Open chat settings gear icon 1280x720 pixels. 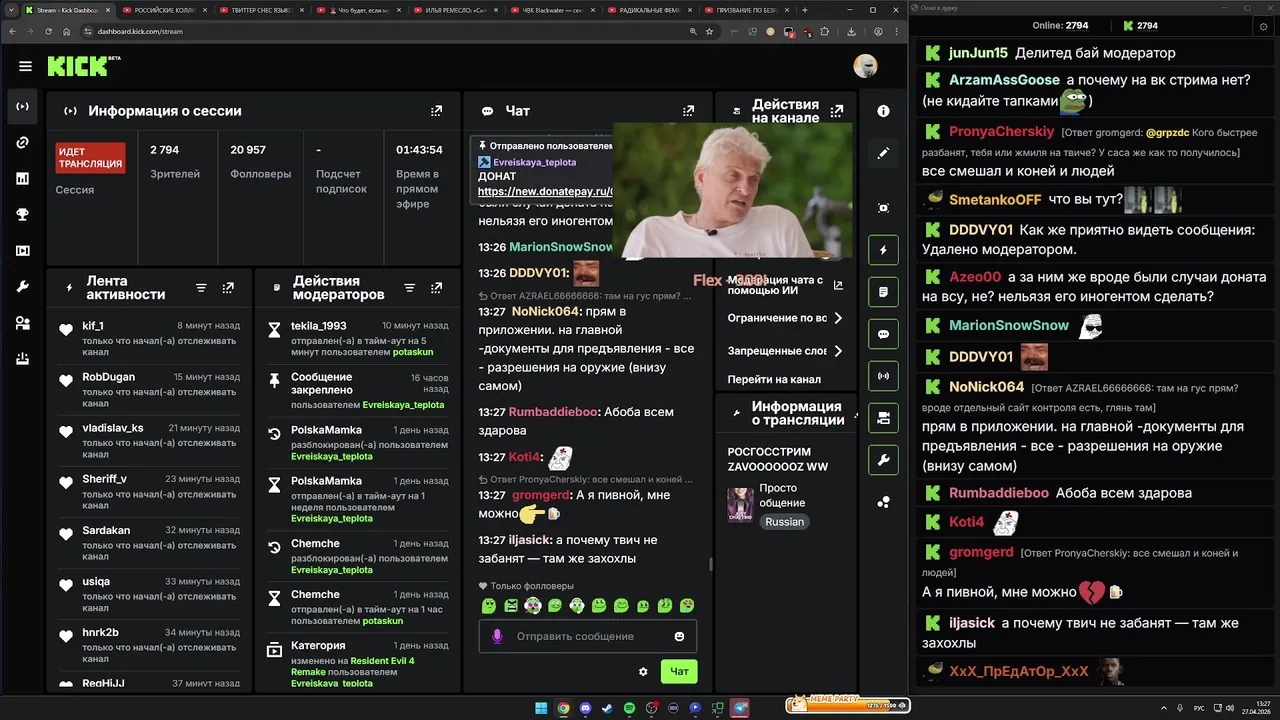(643, 671)
